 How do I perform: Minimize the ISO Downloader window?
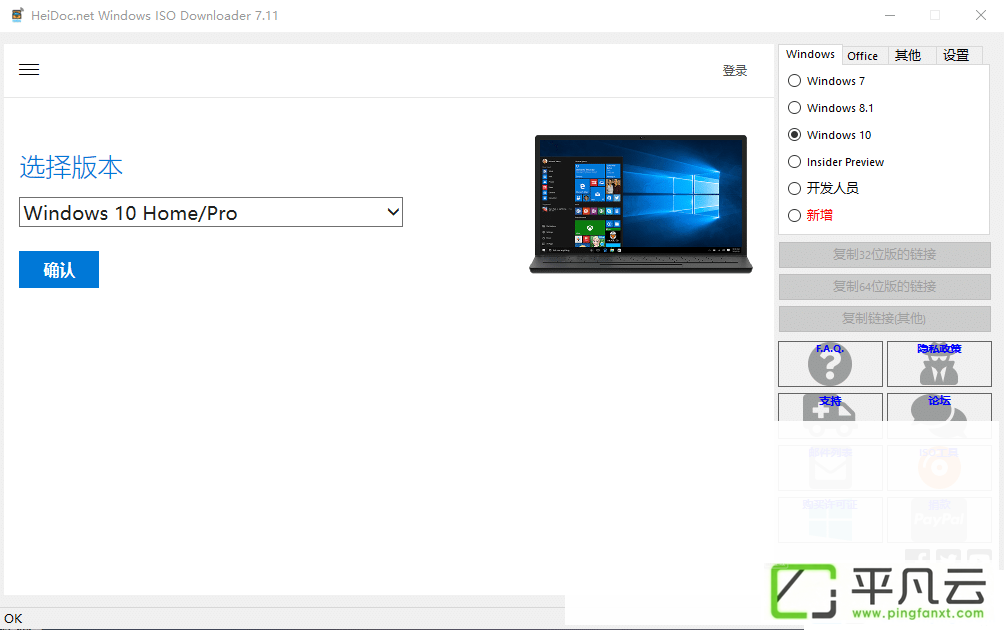(x=890, y=15)
